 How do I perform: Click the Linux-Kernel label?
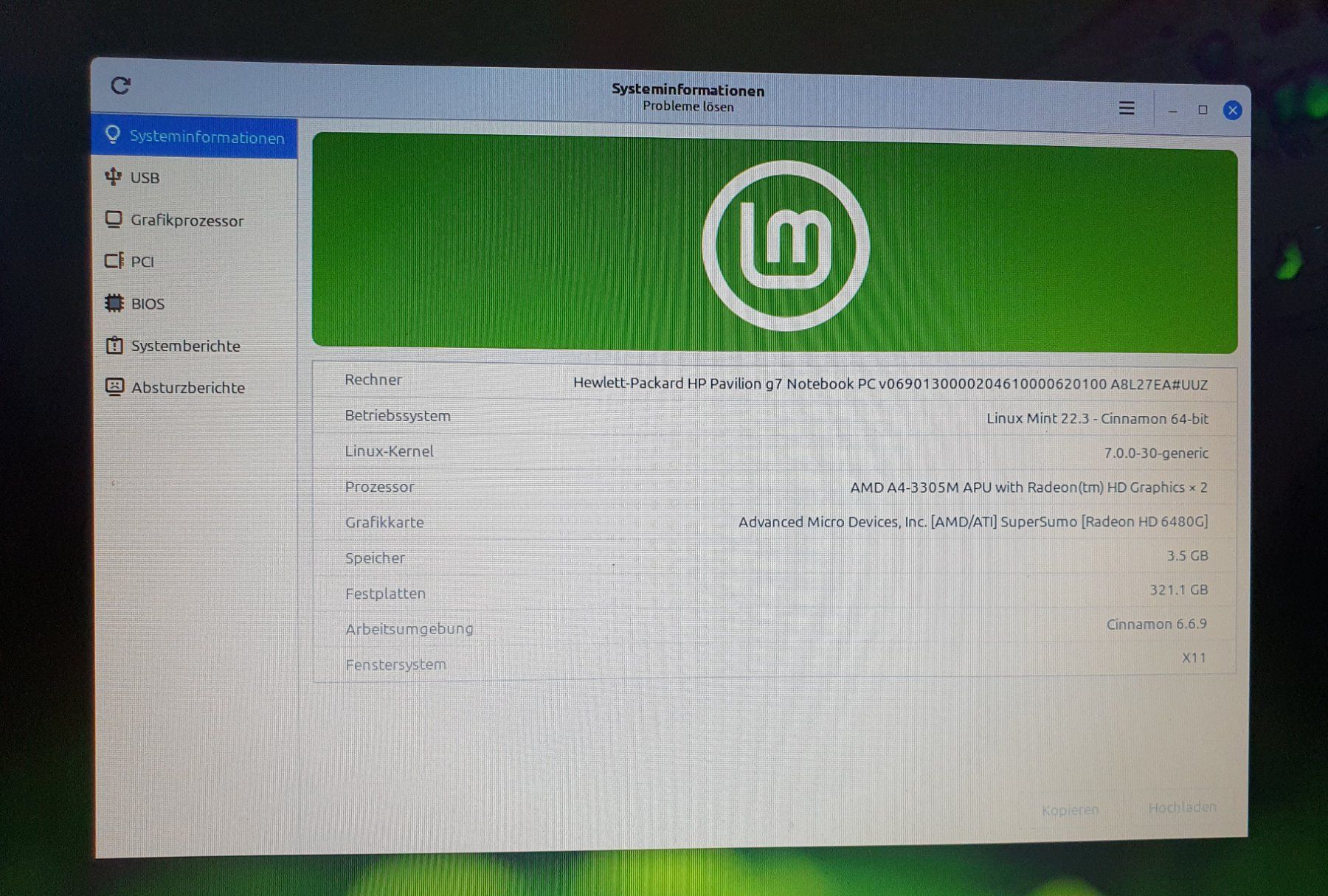tap(390, 451)
